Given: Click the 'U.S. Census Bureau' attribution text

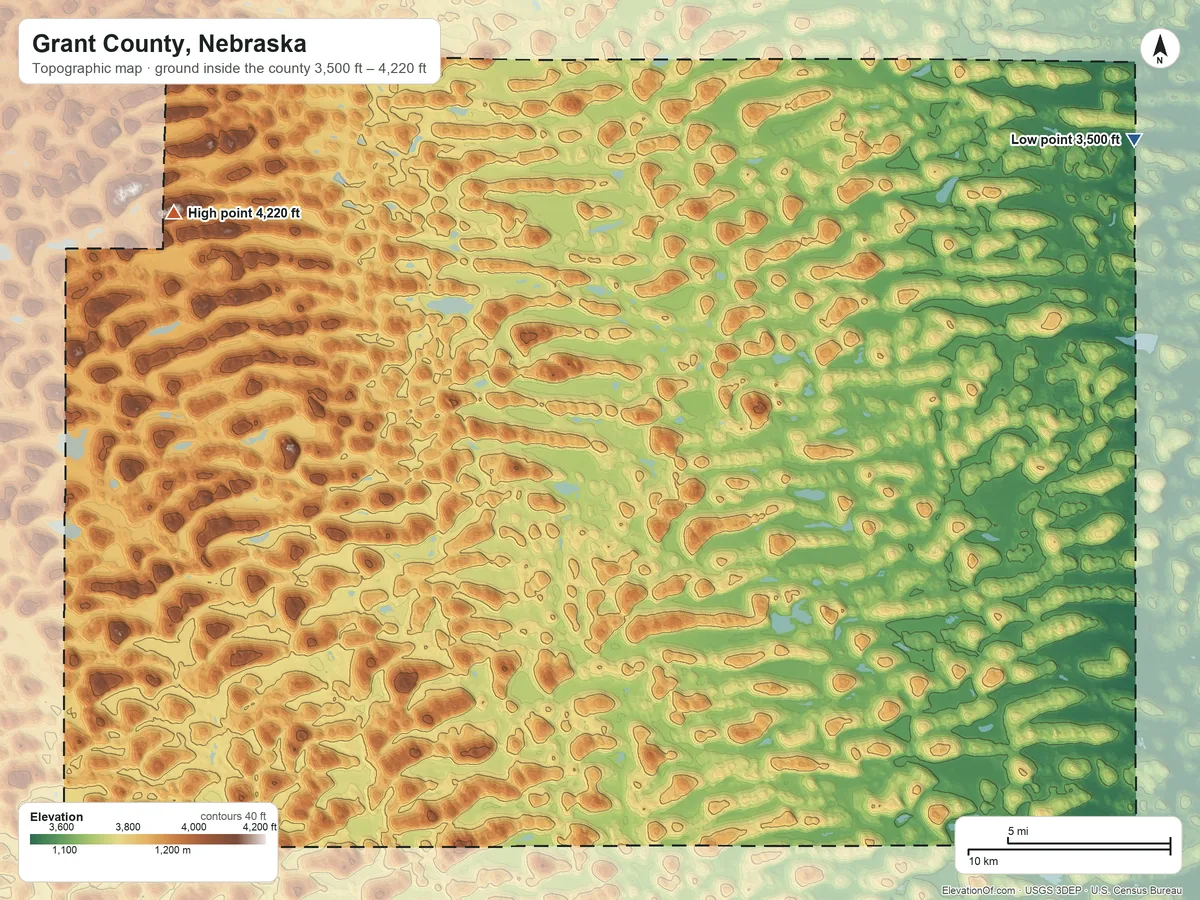Looking at the screenshot, I should 1136,891.
